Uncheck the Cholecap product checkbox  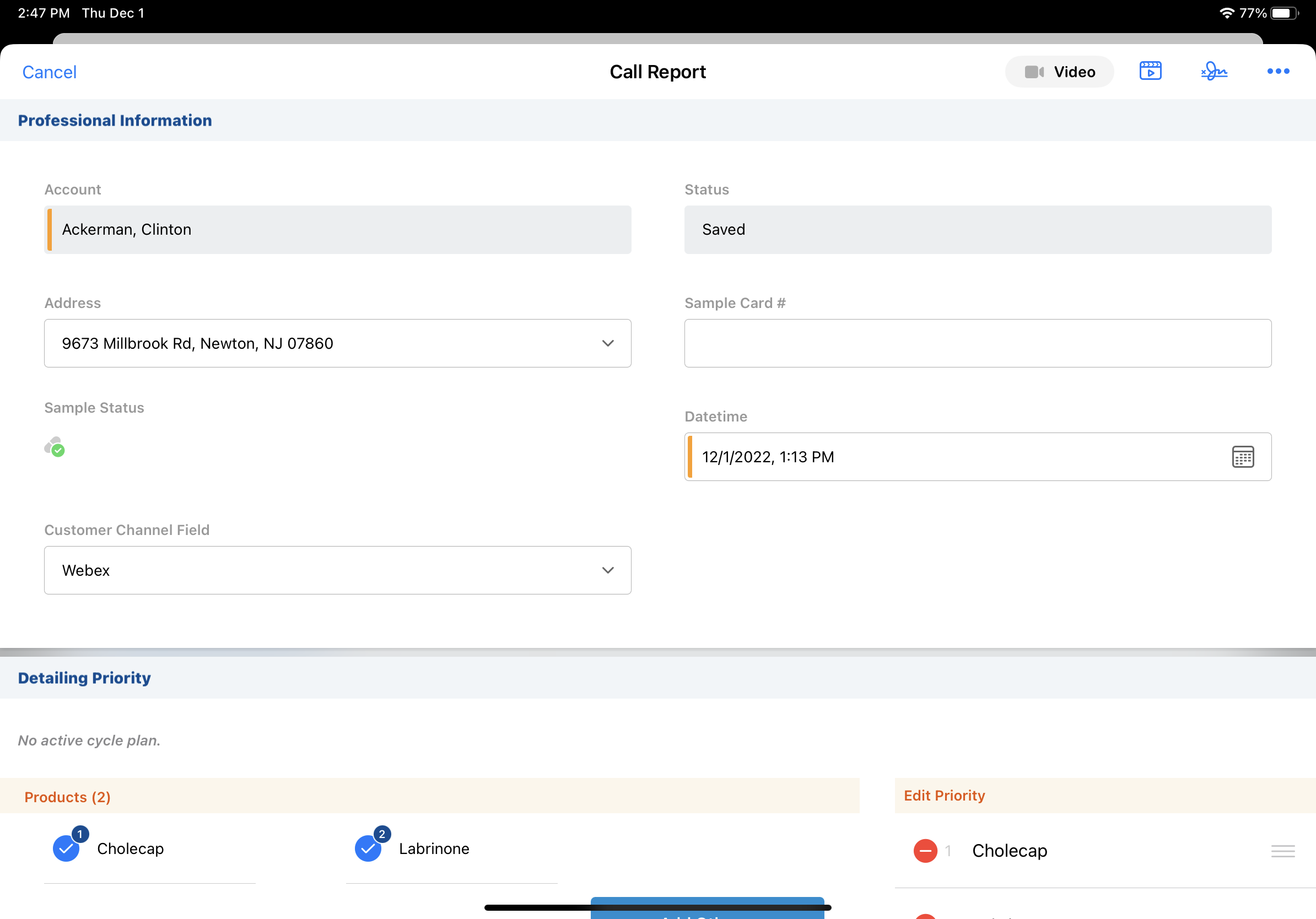coord(66,848)
